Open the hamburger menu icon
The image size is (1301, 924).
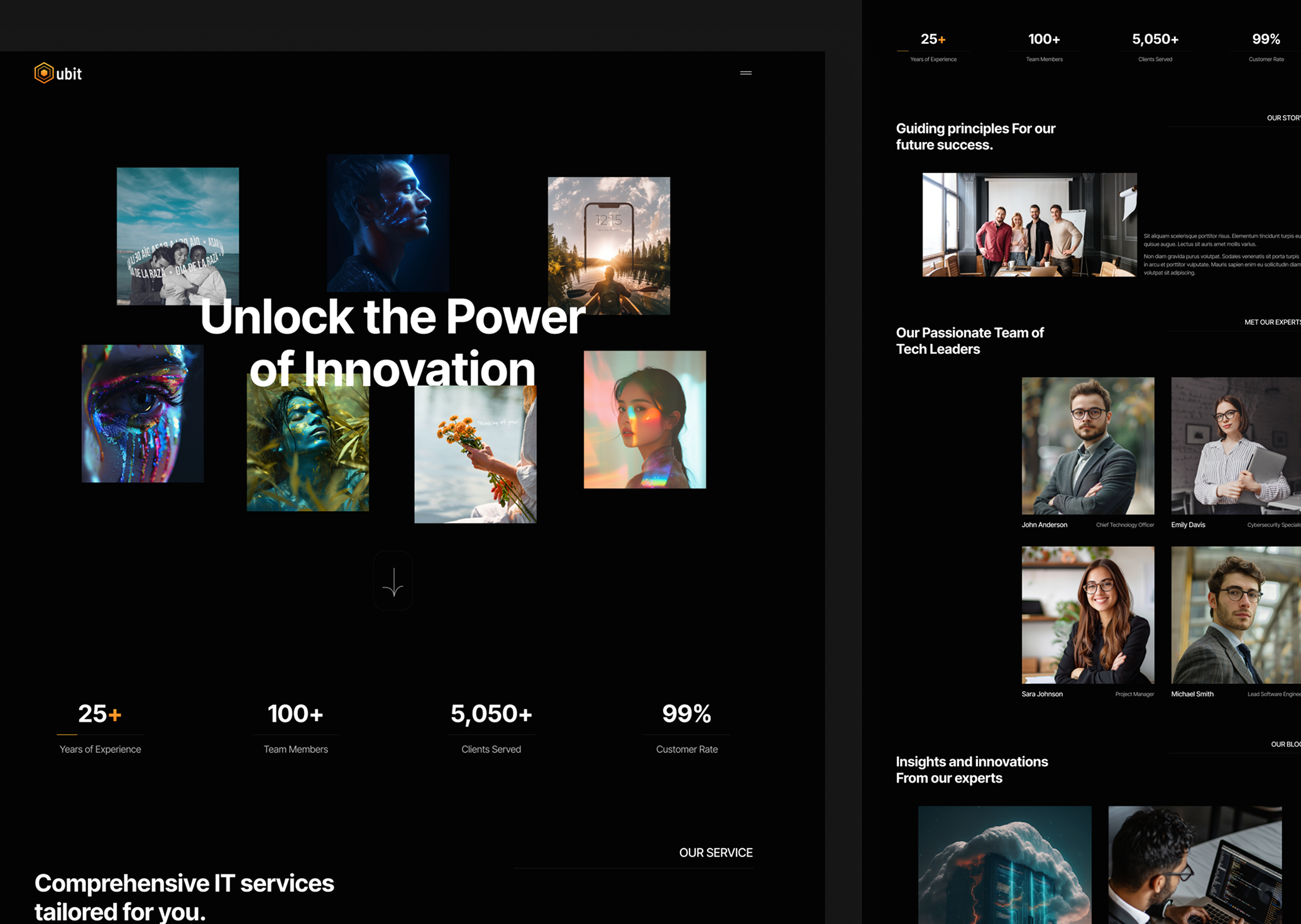(x=745, y=73)
